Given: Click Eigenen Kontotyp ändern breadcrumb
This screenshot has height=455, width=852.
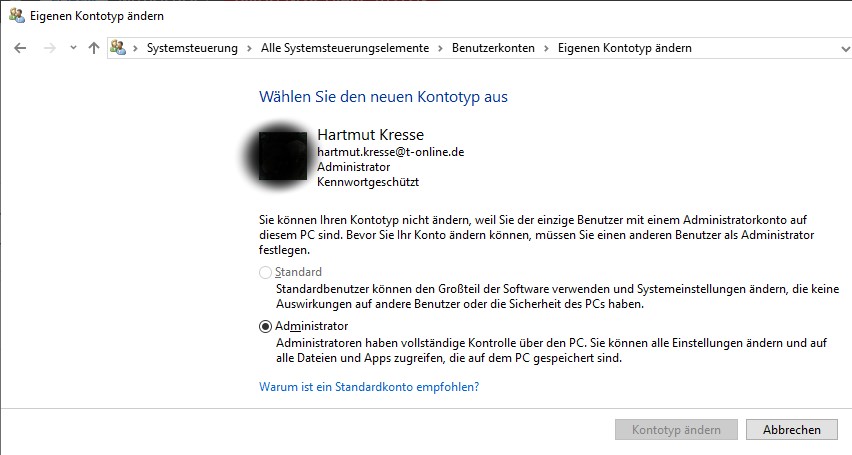Looking at the screenshot, I should coord(625,48).
